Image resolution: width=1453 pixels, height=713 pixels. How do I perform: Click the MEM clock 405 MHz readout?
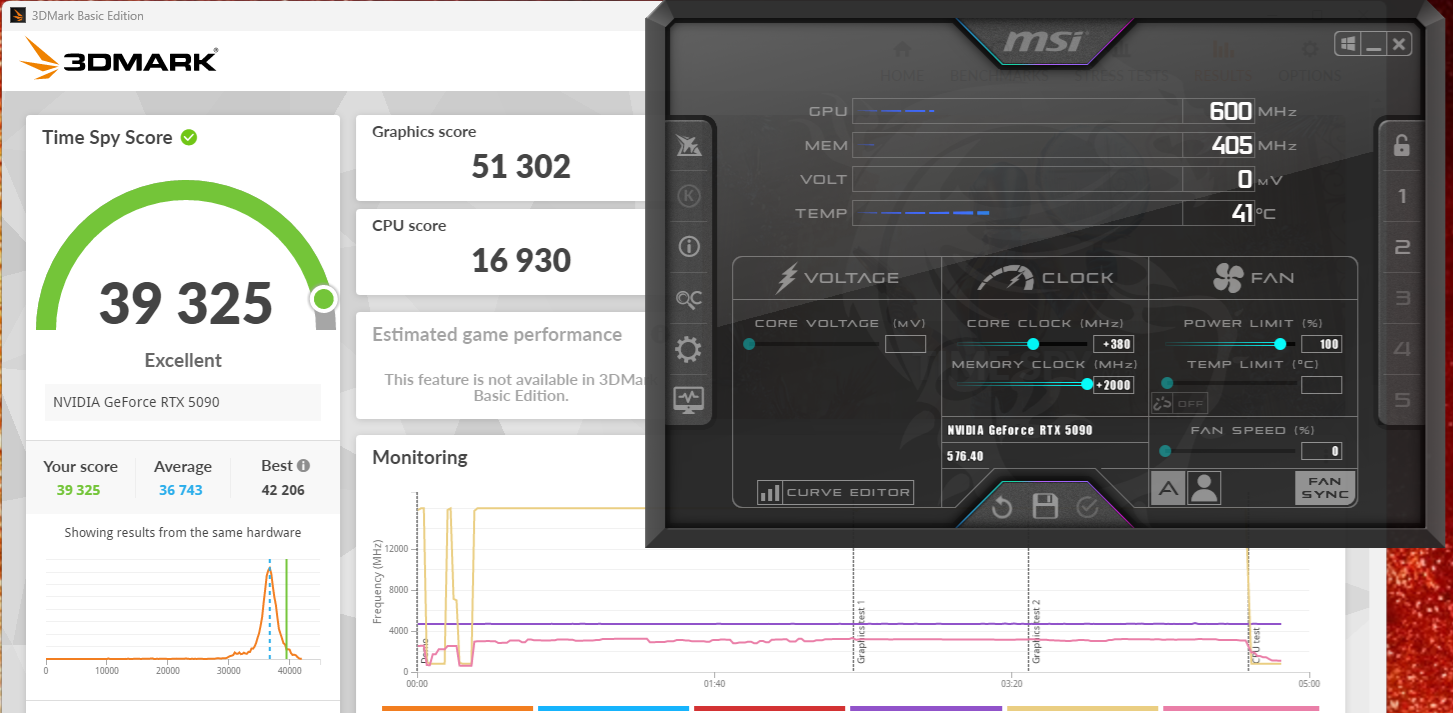point(1231,145)
